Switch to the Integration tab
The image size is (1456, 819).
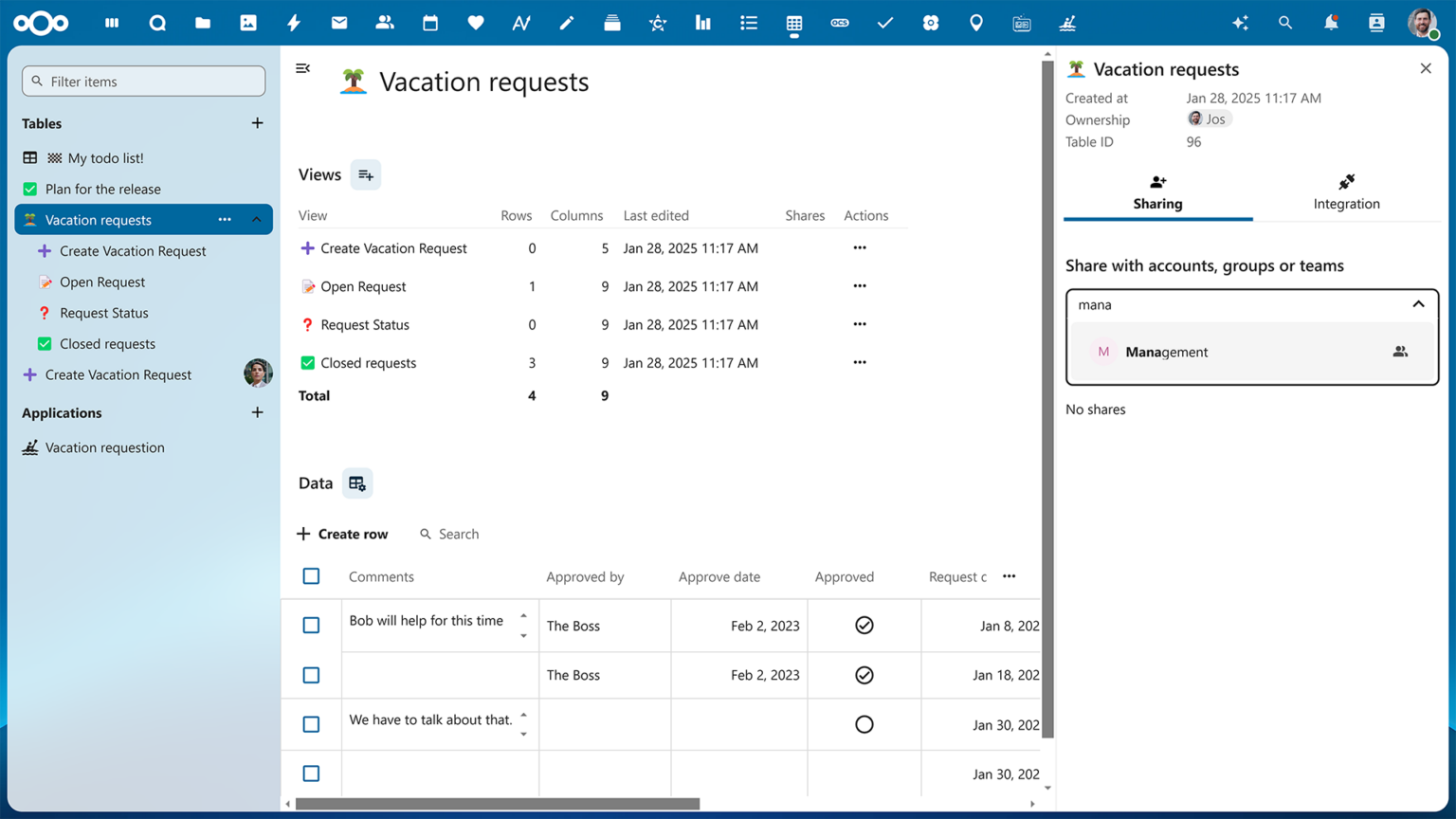1346,191
